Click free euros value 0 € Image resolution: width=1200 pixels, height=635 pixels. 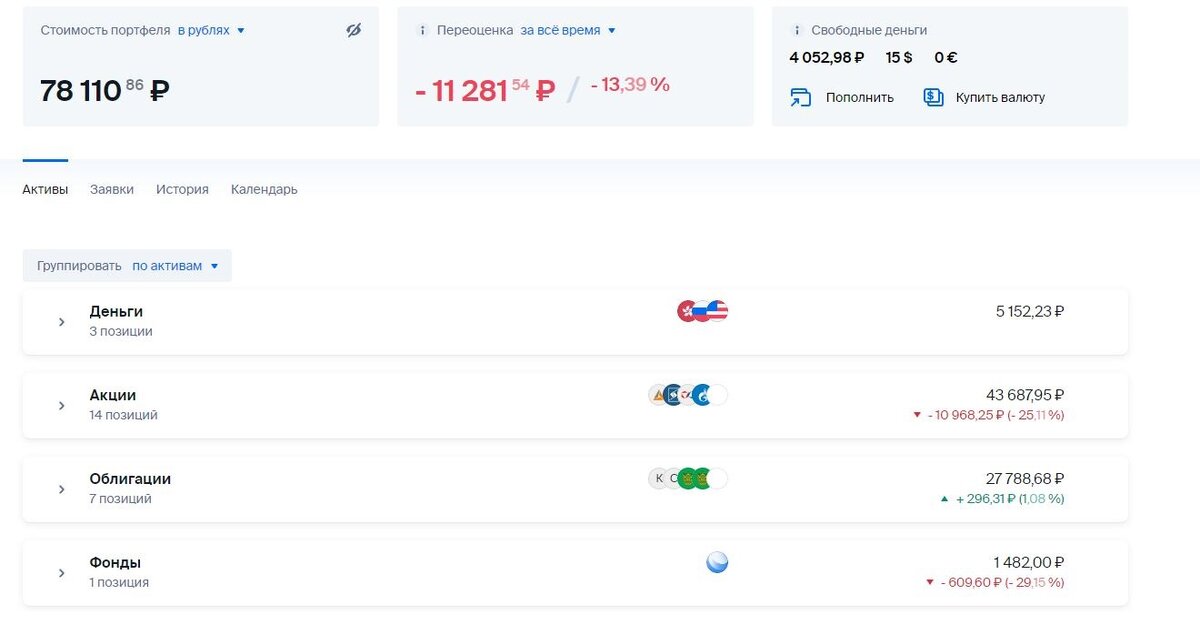[x=946, y=58]
